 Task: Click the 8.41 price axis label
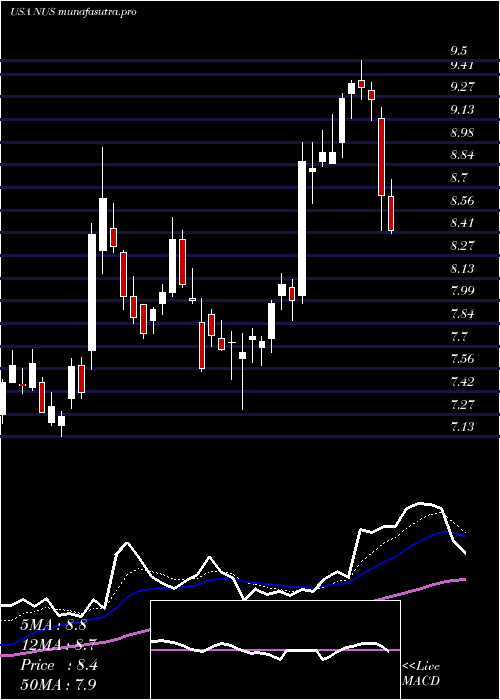[x=461, y=223]
